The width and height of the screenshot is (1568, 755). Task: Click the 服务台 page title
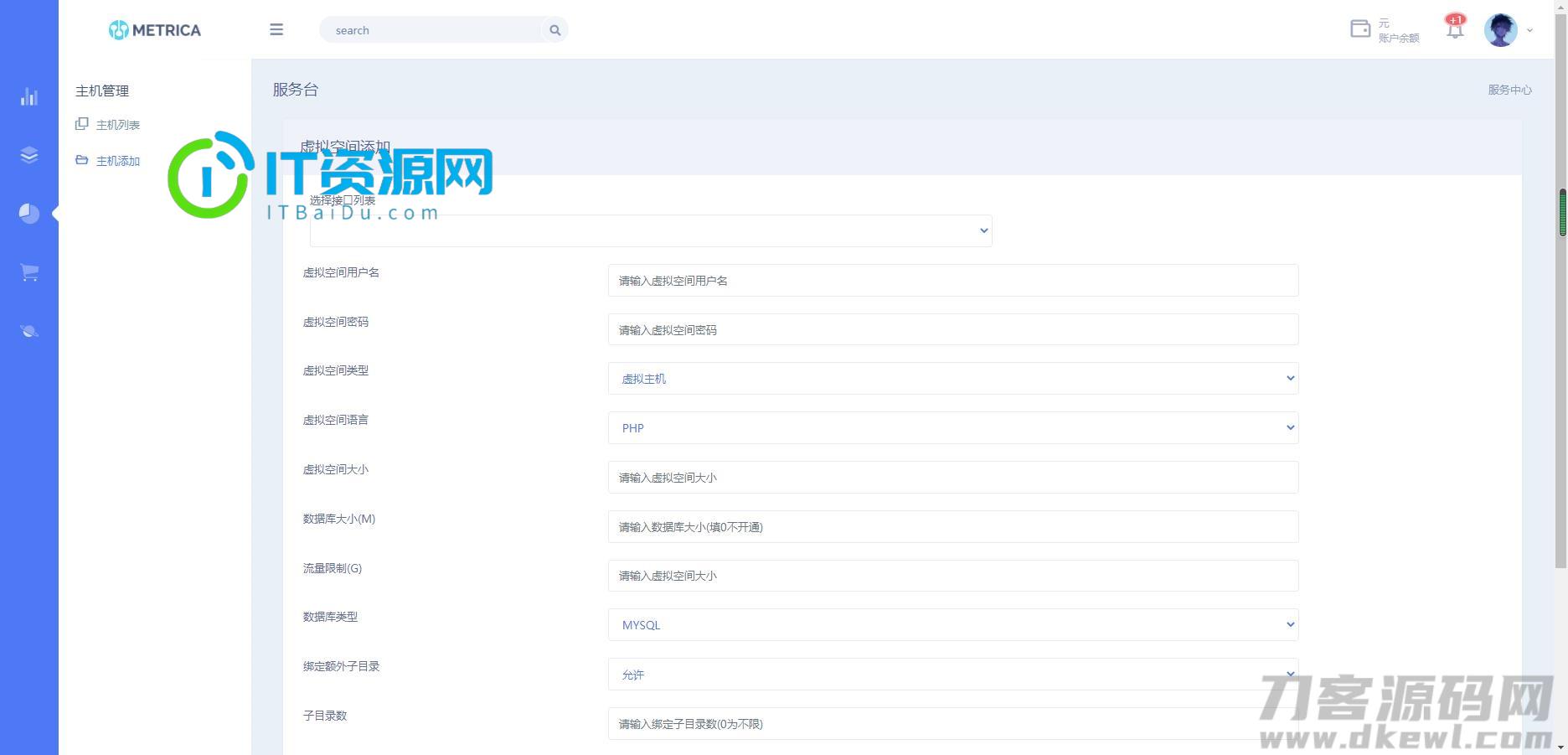click(296, 90)
